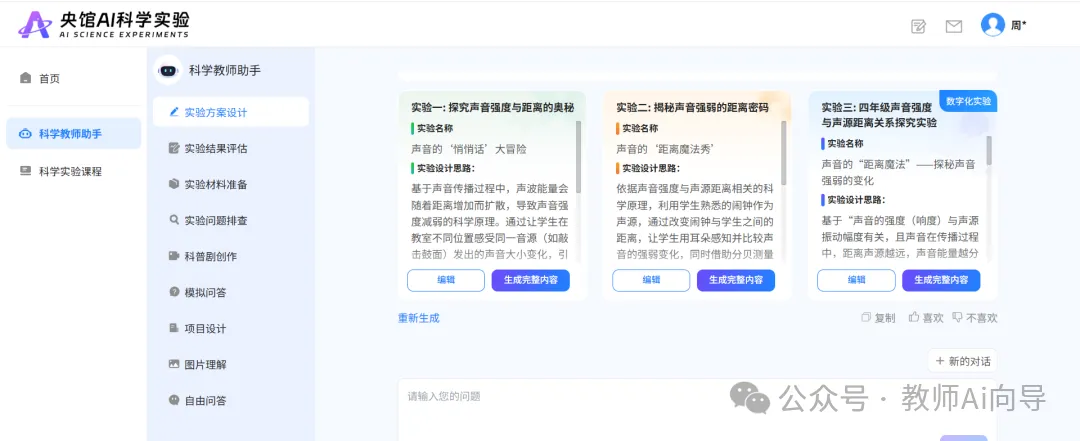This screenshot has height=441, width=1080.
Task: Go to 首页 in the left sidebar
Action: point(74,78)
